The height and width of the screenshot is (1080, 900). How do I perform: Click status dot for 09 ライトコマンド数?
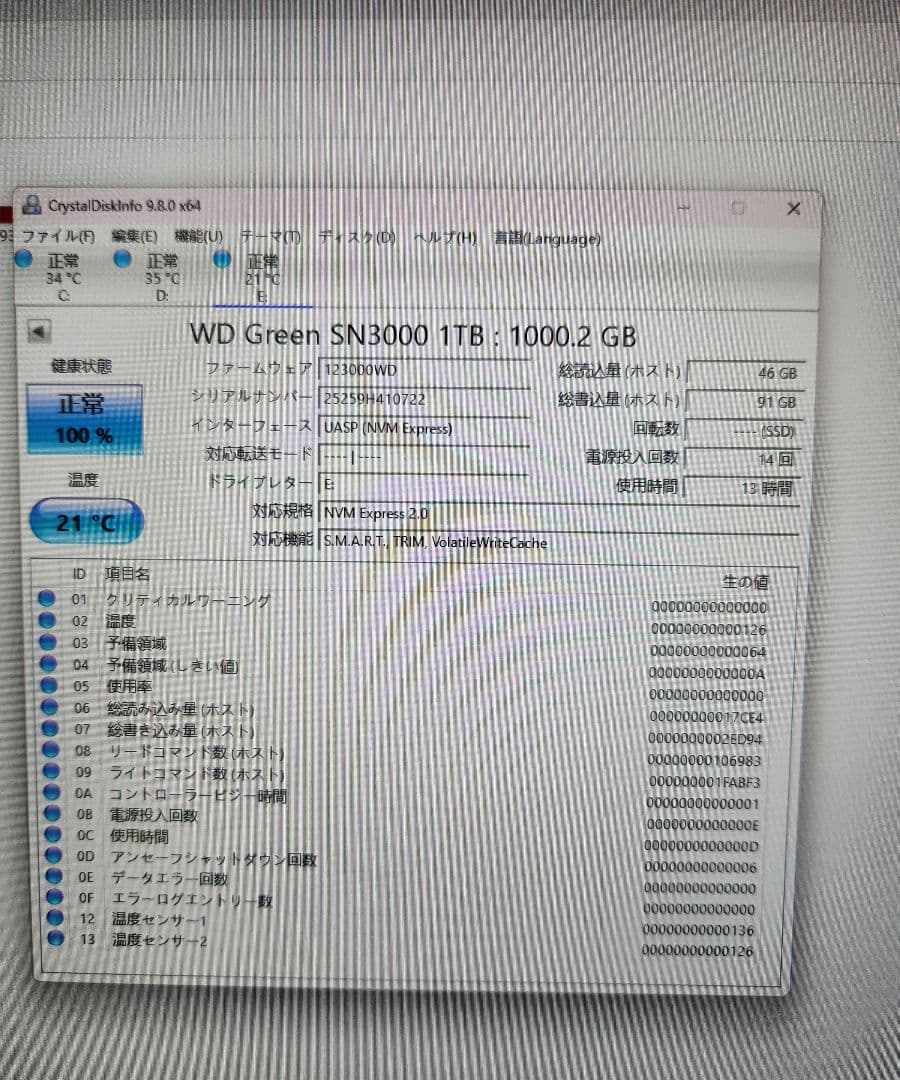[x=52, y=771]
